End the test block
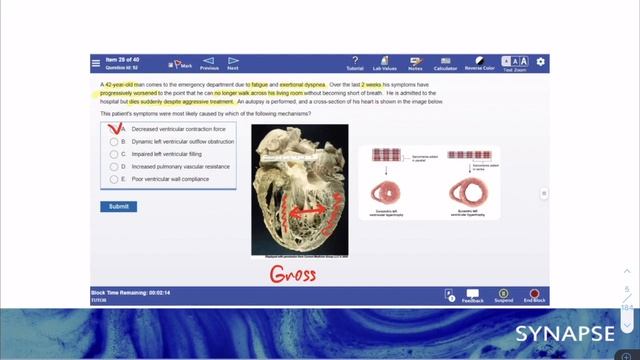 click(534, 296)
